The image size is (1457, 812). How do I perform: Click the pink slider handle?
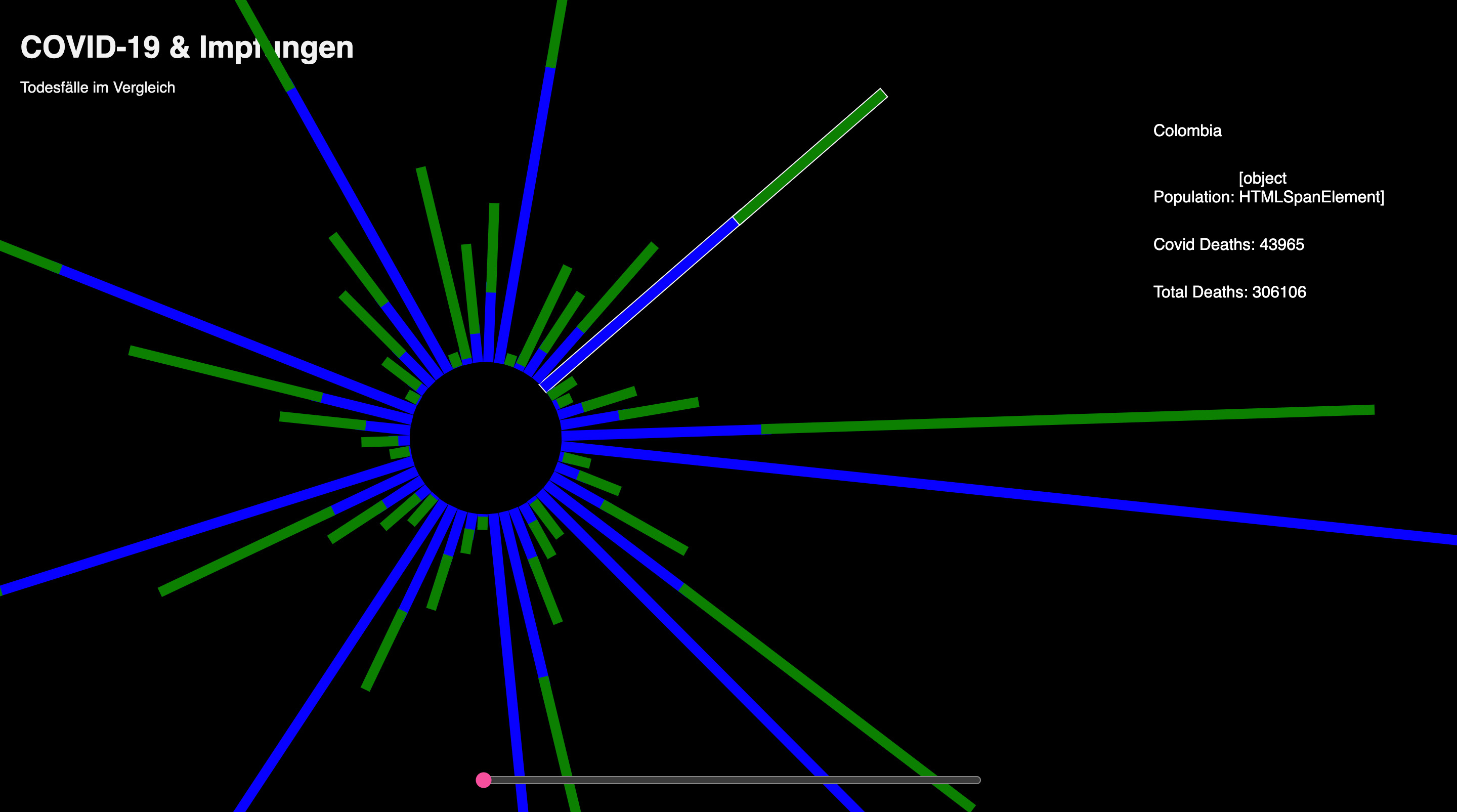[x=484, y=780]
